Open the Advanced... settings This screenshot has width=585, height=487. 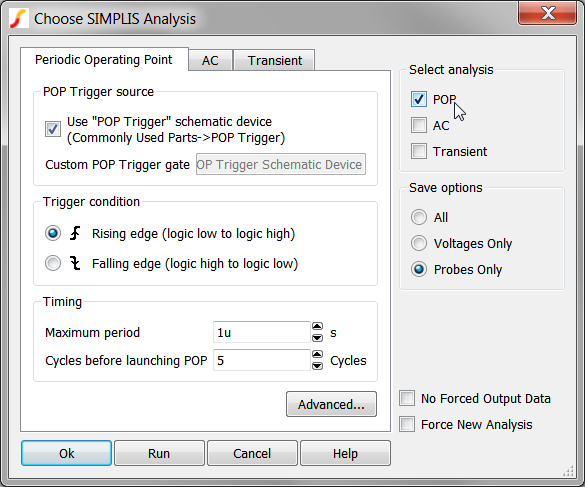click(x=331, y=404)
